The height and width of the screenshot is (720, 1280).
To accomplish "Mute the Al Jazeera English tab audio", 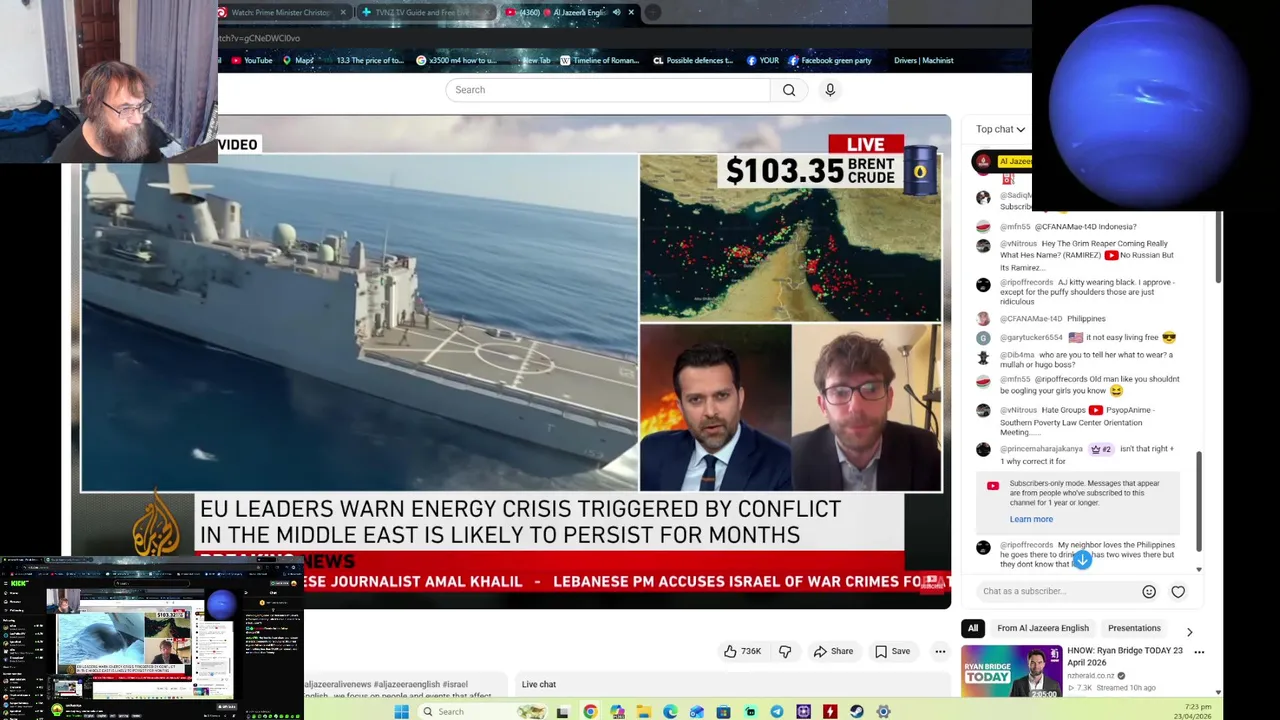I will (616, 12).
